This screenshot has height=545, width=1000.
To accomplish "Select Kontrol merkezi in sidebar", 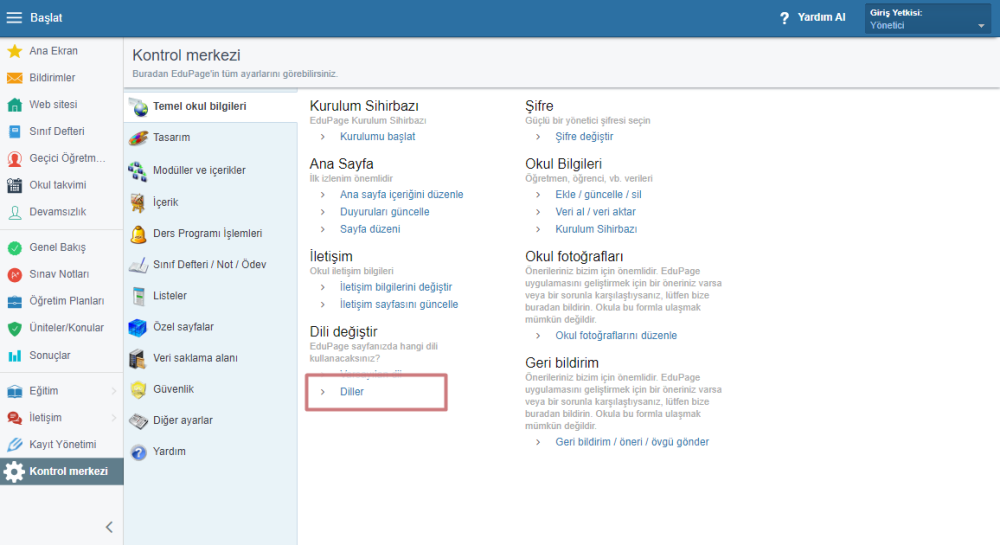I will point(68,472).
